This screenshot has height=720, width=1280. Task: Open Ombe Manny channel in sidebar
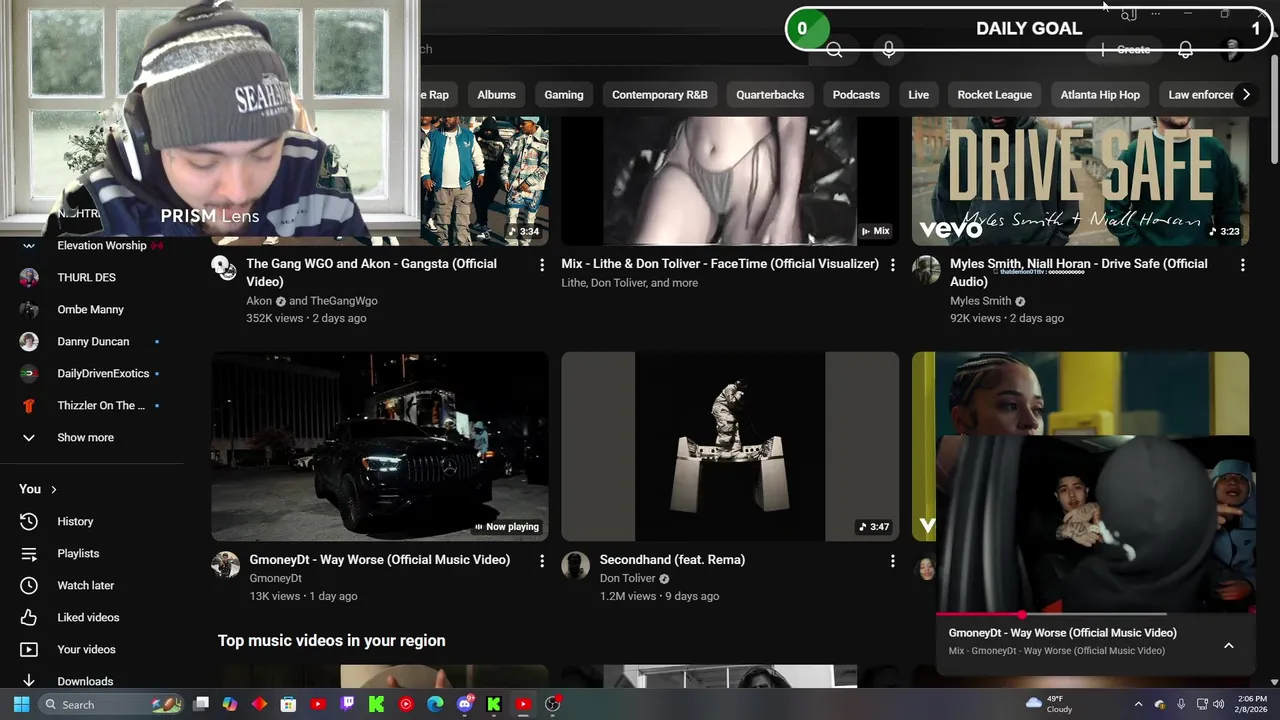[92, 309]
